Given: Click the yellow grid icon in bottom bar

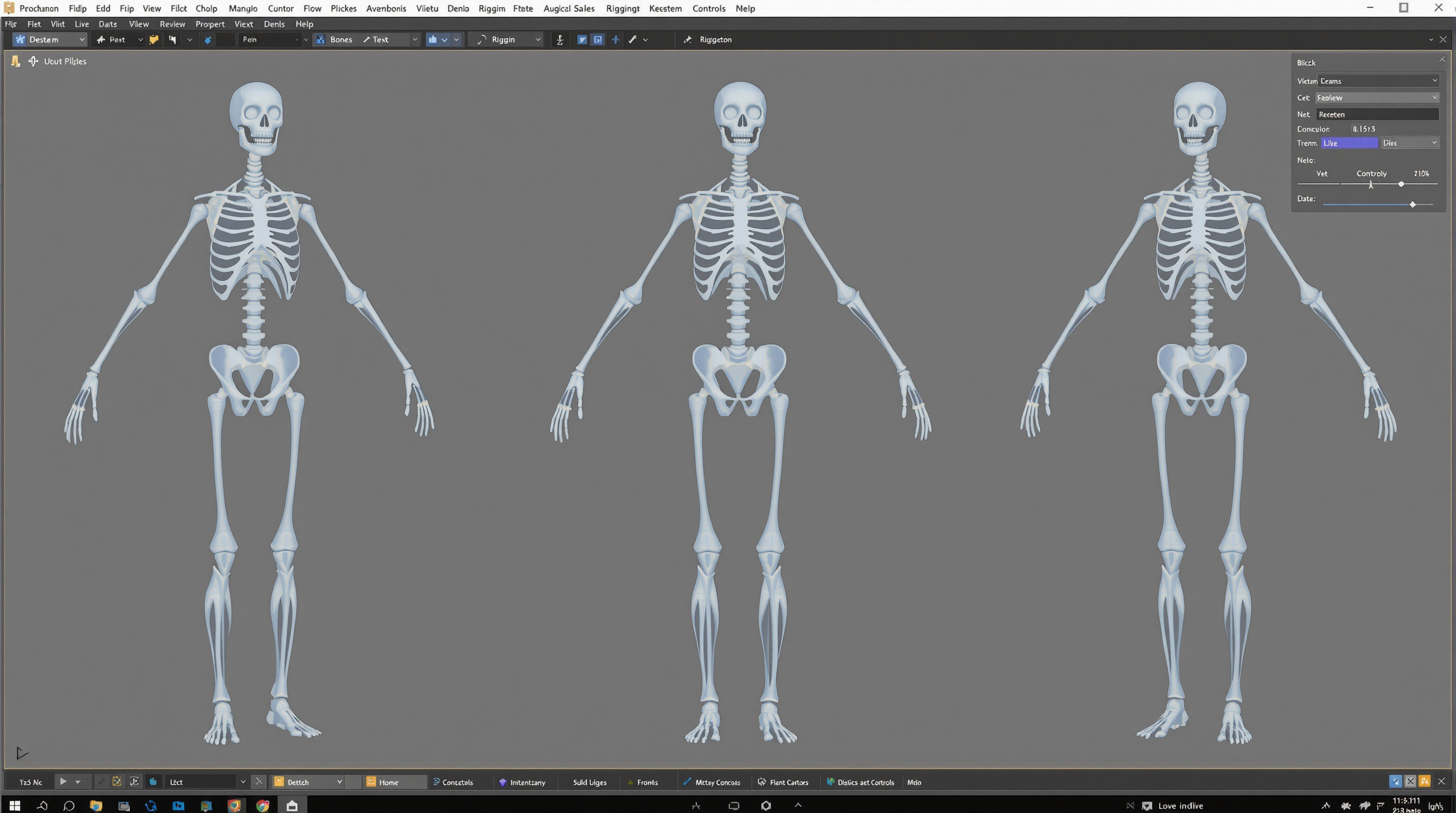Looking at the screenshot, I should coord(117,781).
